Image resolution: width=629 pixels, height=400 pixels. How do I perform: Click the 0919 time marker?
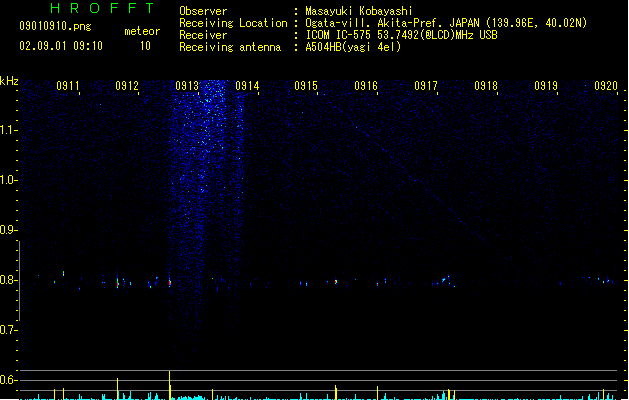click(x=546, y=86)
